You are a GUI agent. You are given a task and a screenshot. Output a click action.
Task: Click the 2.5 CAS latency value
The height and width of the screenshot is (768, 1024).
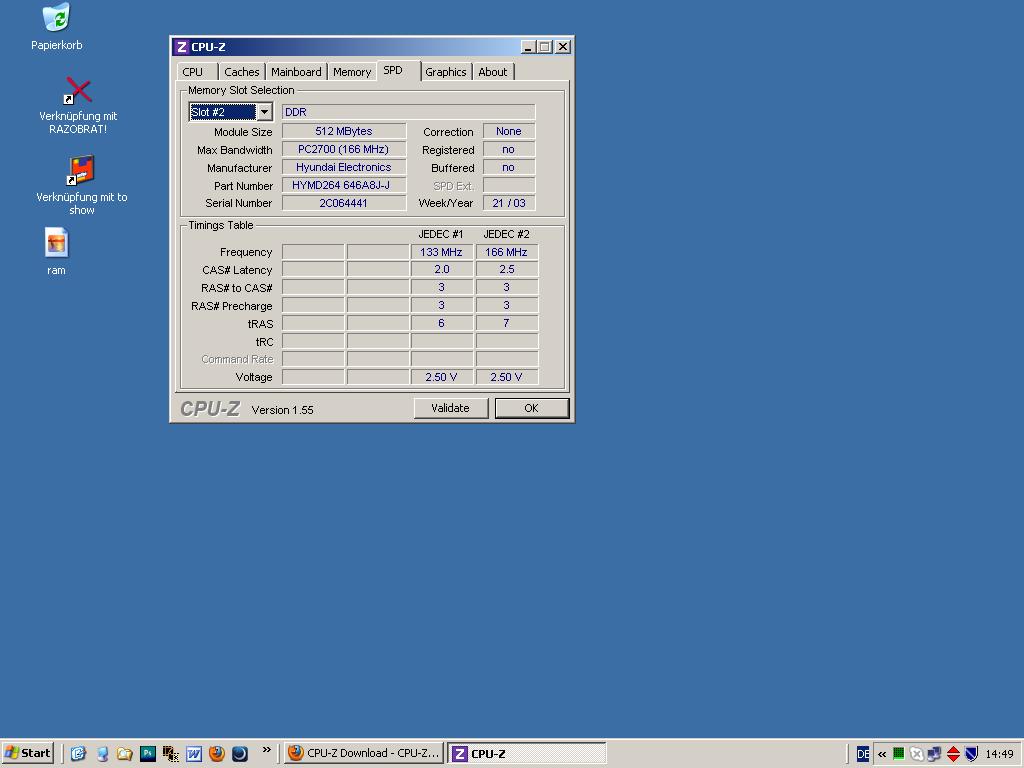tap(507, 270)
